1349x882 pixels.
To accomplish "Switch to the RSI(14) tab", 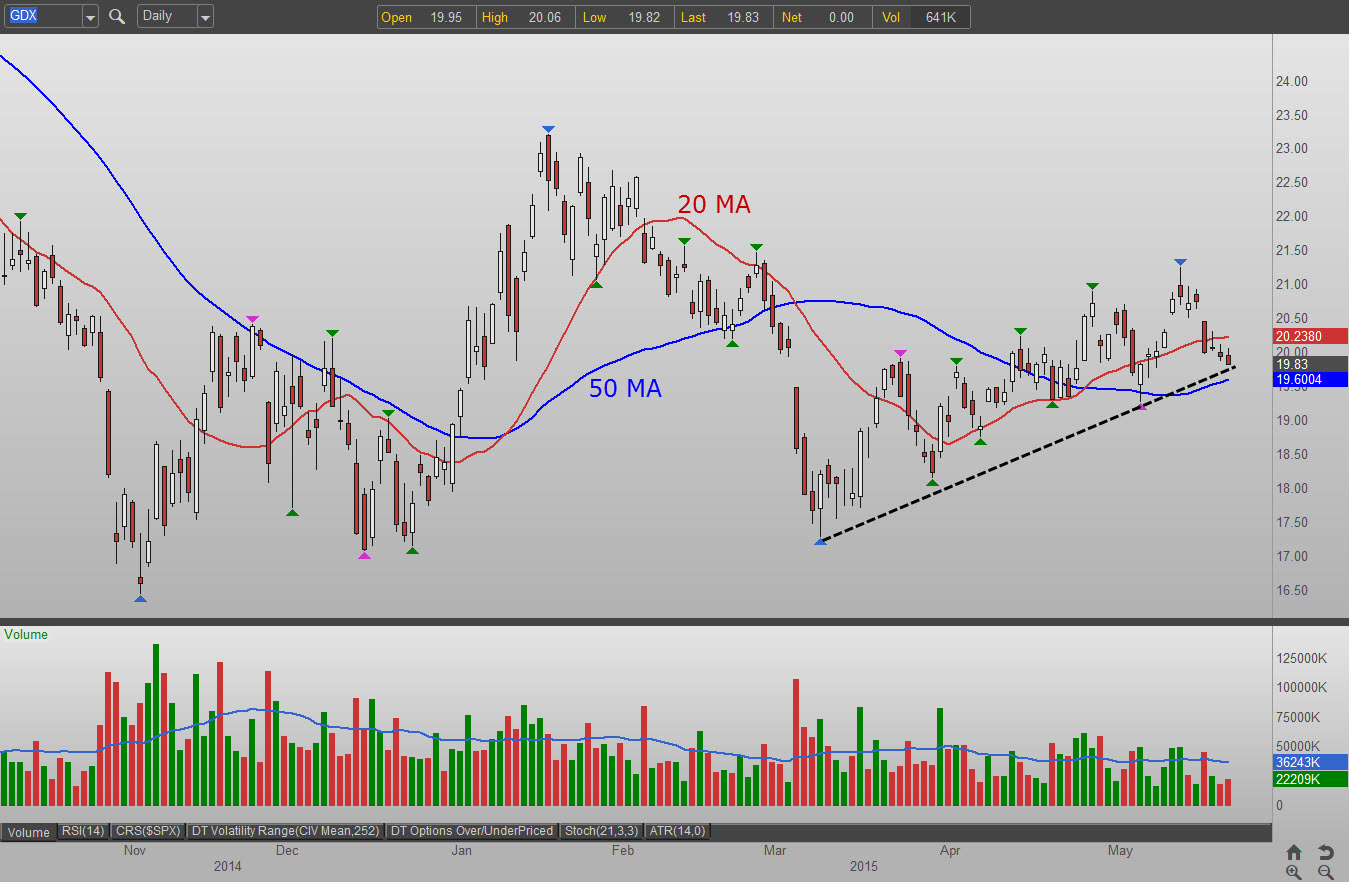I will pyautogui.click(x=83, y=831).
